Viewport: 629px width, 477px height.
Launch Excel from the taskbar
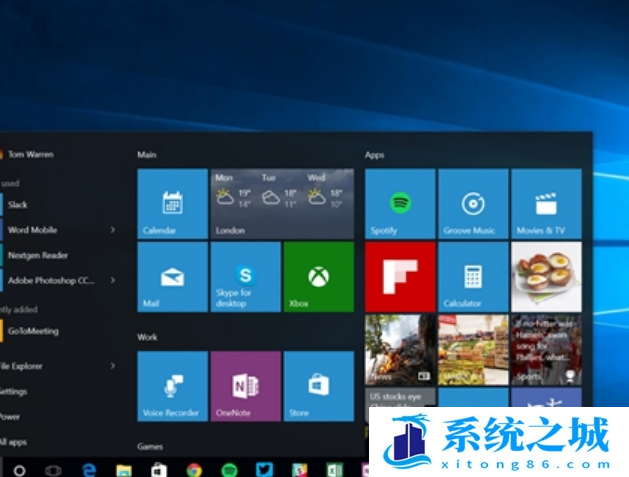[x=335, y=470]
